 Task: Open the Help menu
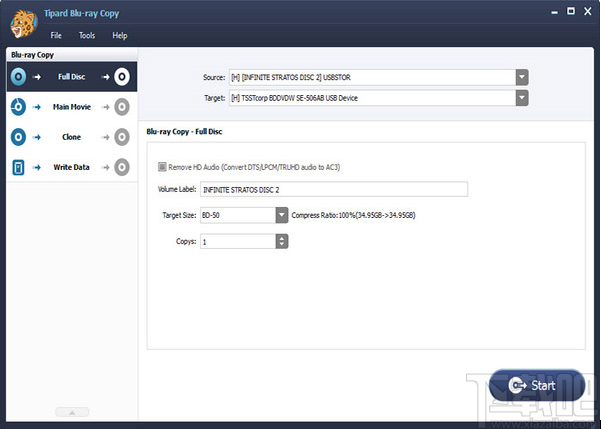[120, 35]
